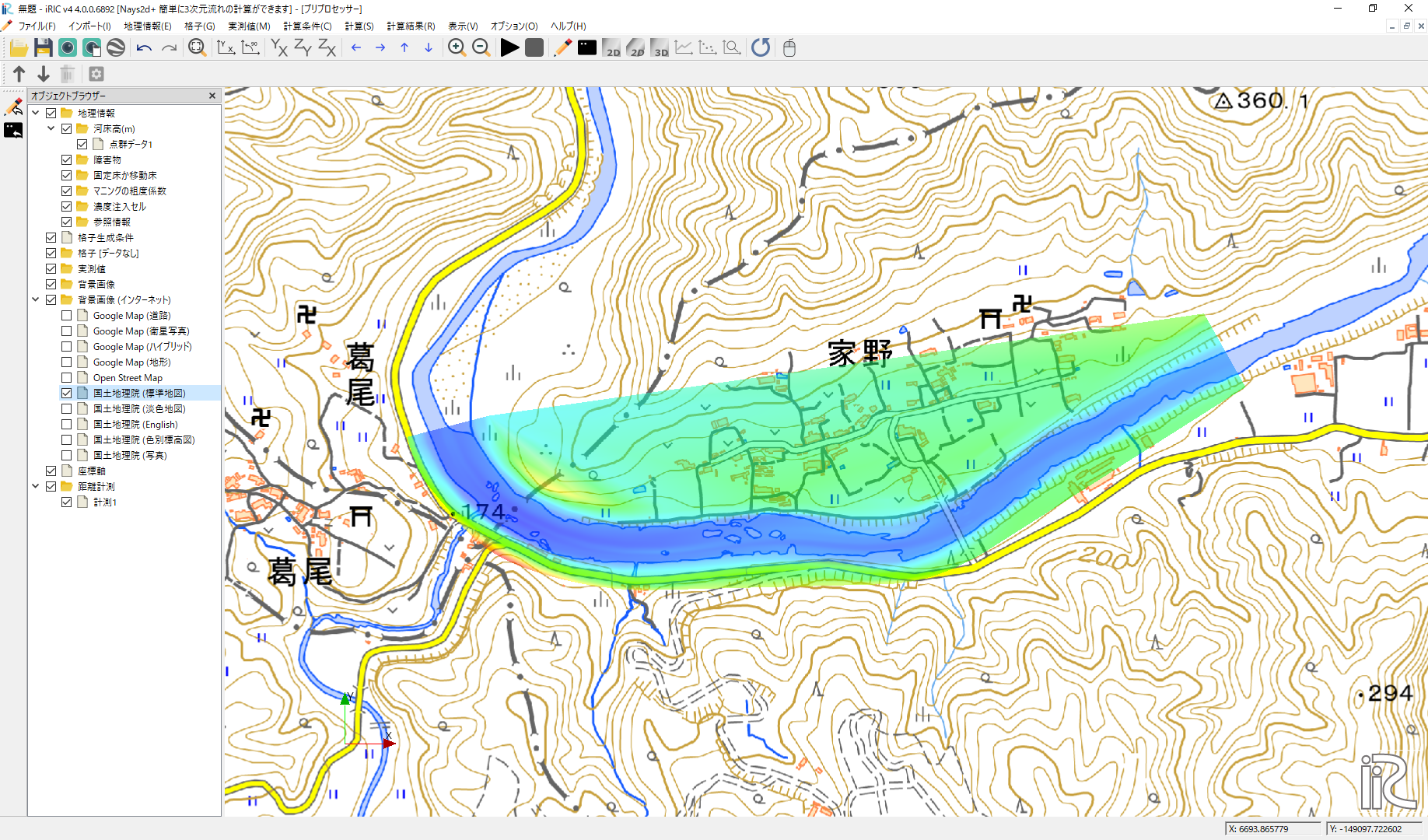Image resolution: width=1428 pixels, height=840 pixels.
Task: Switch to the YZ plane view icon
Action: pos(303,48)
